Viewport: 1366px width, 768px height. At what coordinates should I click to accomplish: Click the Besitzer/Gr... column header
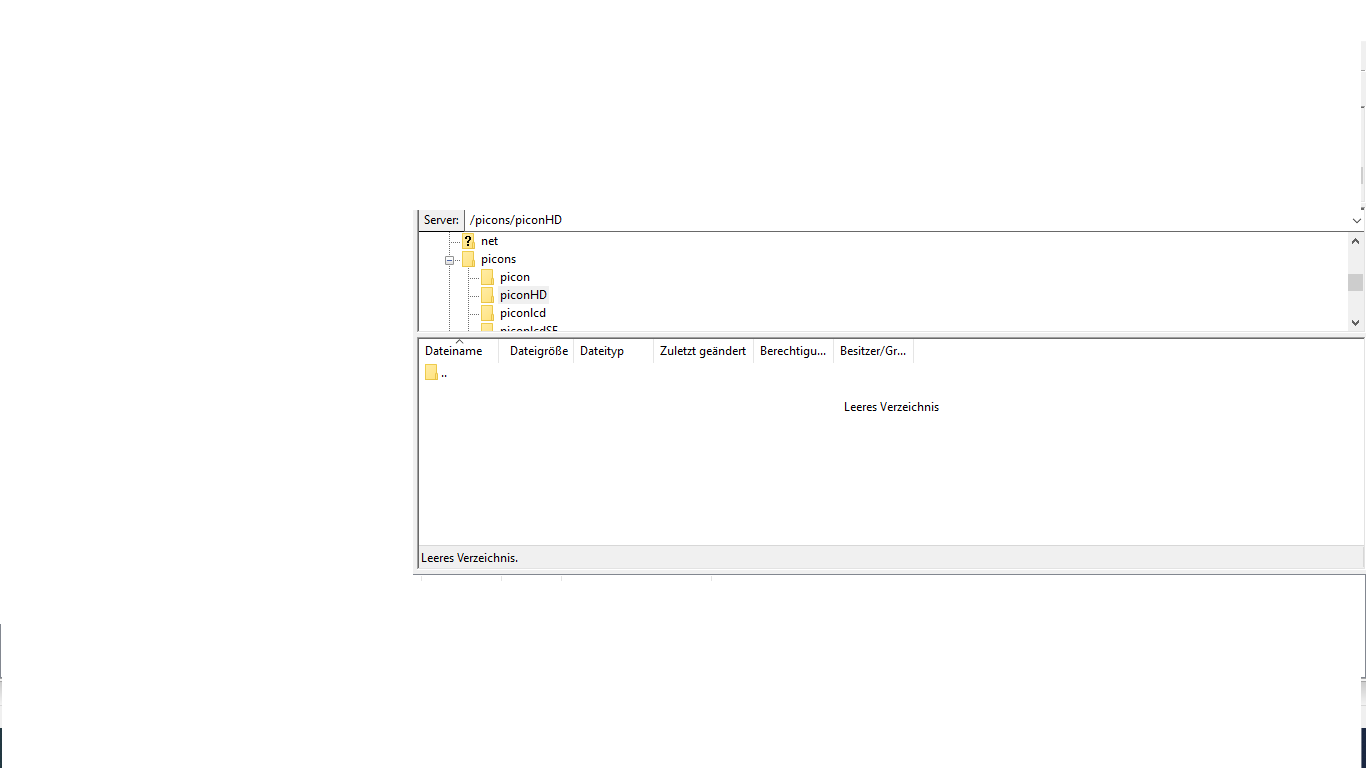click(x=873, y=351)
